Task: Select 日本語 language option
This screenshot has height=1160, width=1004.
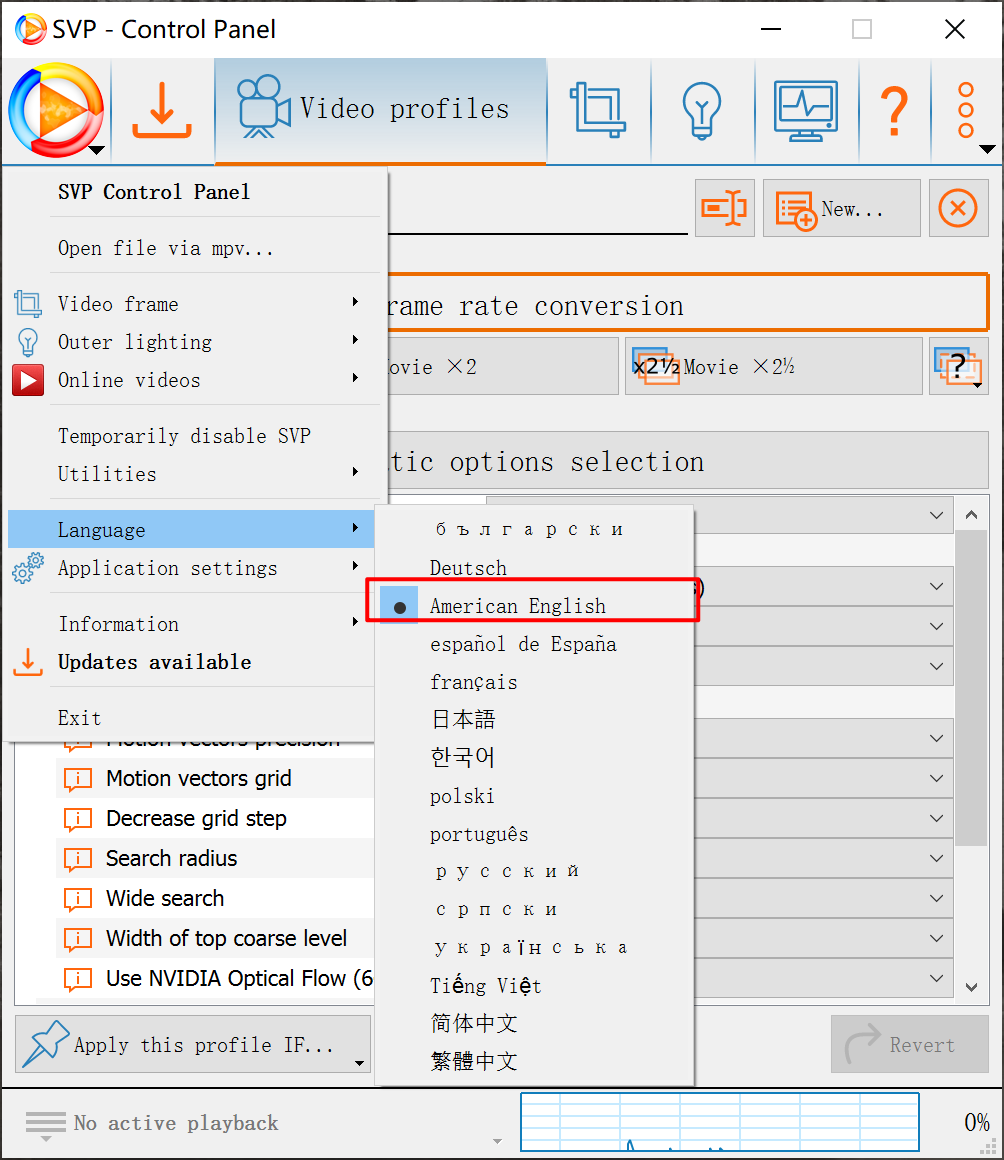Action: (534, 720)
